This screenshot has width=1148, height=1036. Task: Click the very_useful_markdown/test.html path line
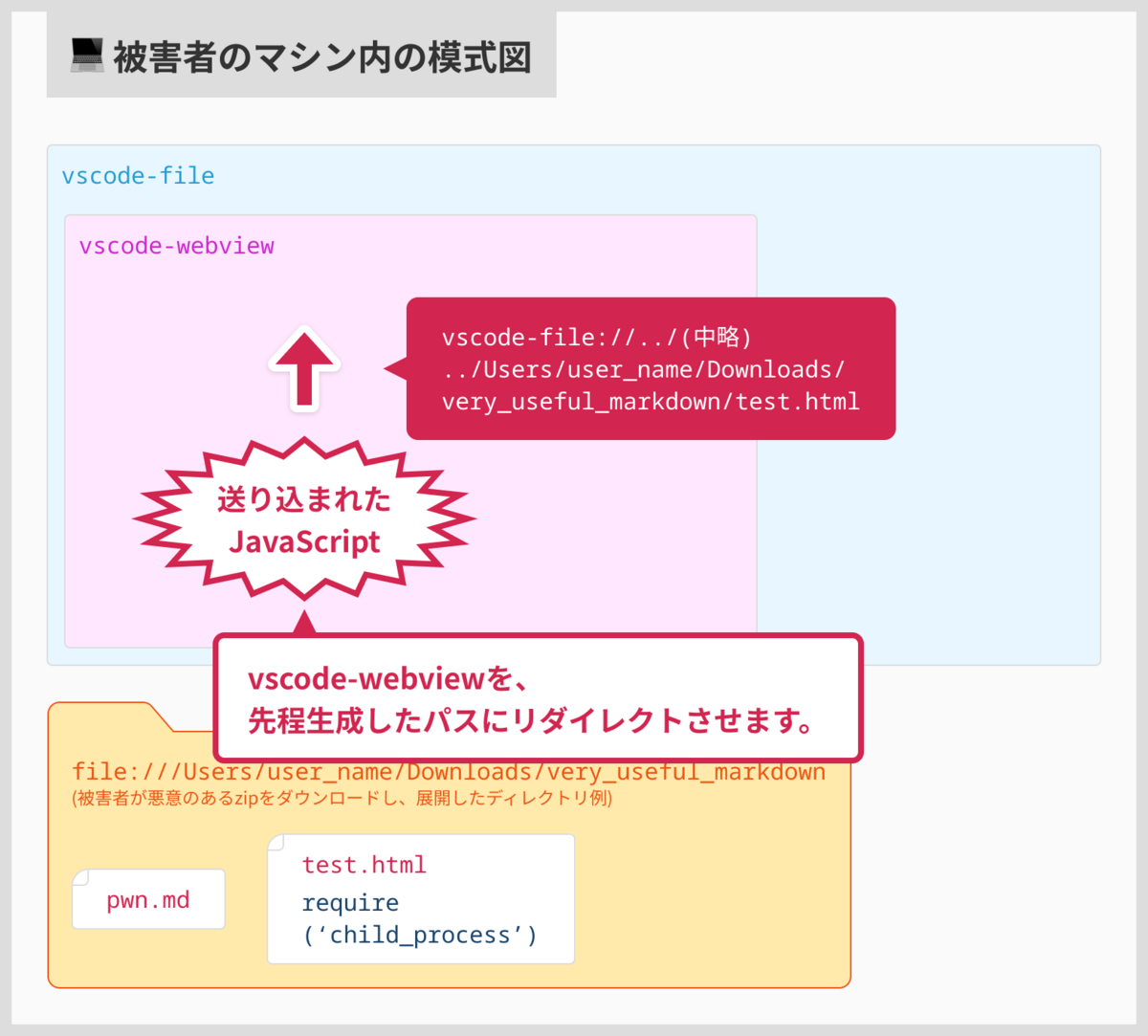[651, 402]
